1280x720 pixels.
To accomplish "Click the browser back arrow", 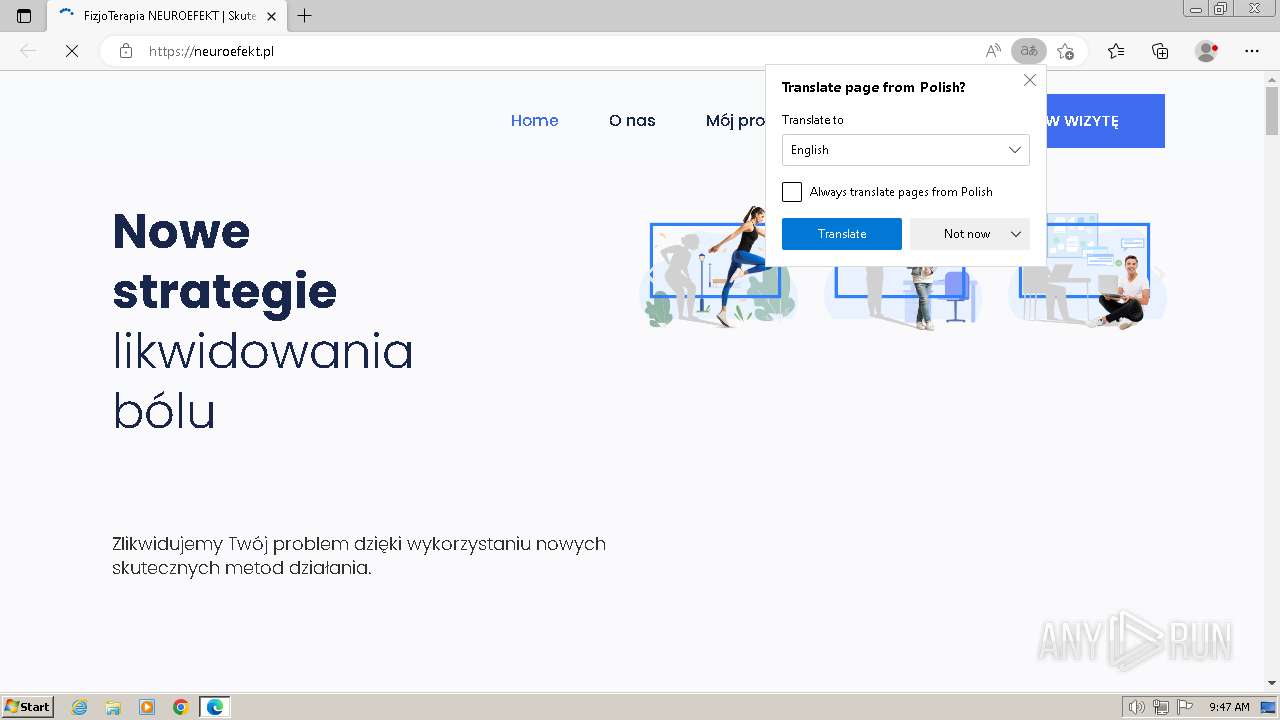I will (x=29, y=51).
